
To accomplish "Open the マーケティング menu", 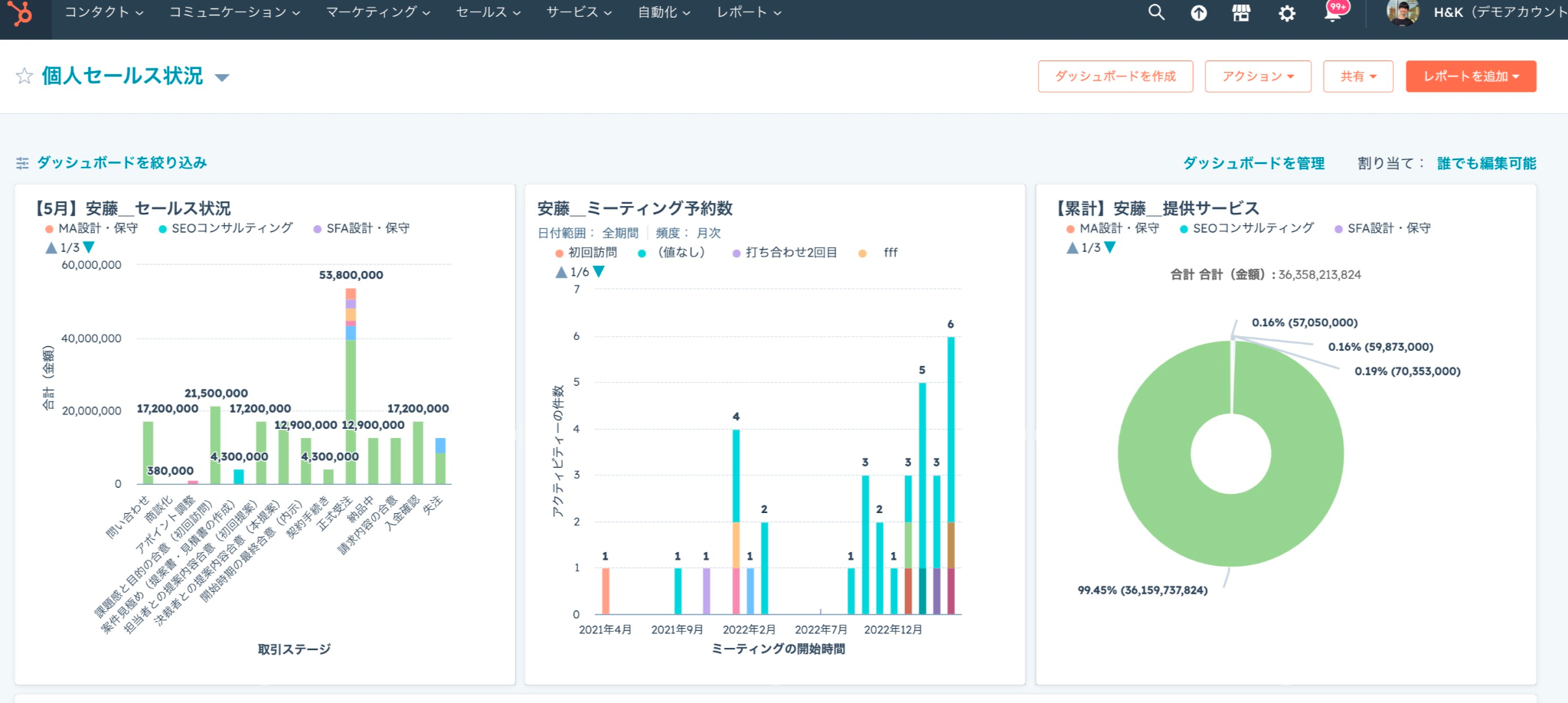I will coord(378,12).
